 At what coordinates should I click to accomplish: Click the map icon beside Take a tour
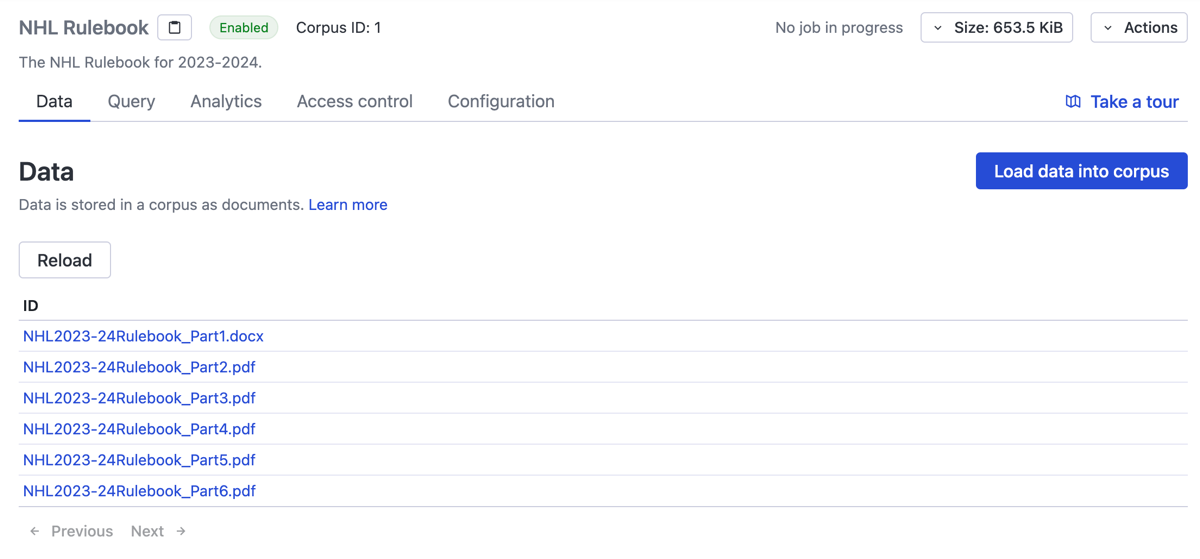click(1073, 102)
